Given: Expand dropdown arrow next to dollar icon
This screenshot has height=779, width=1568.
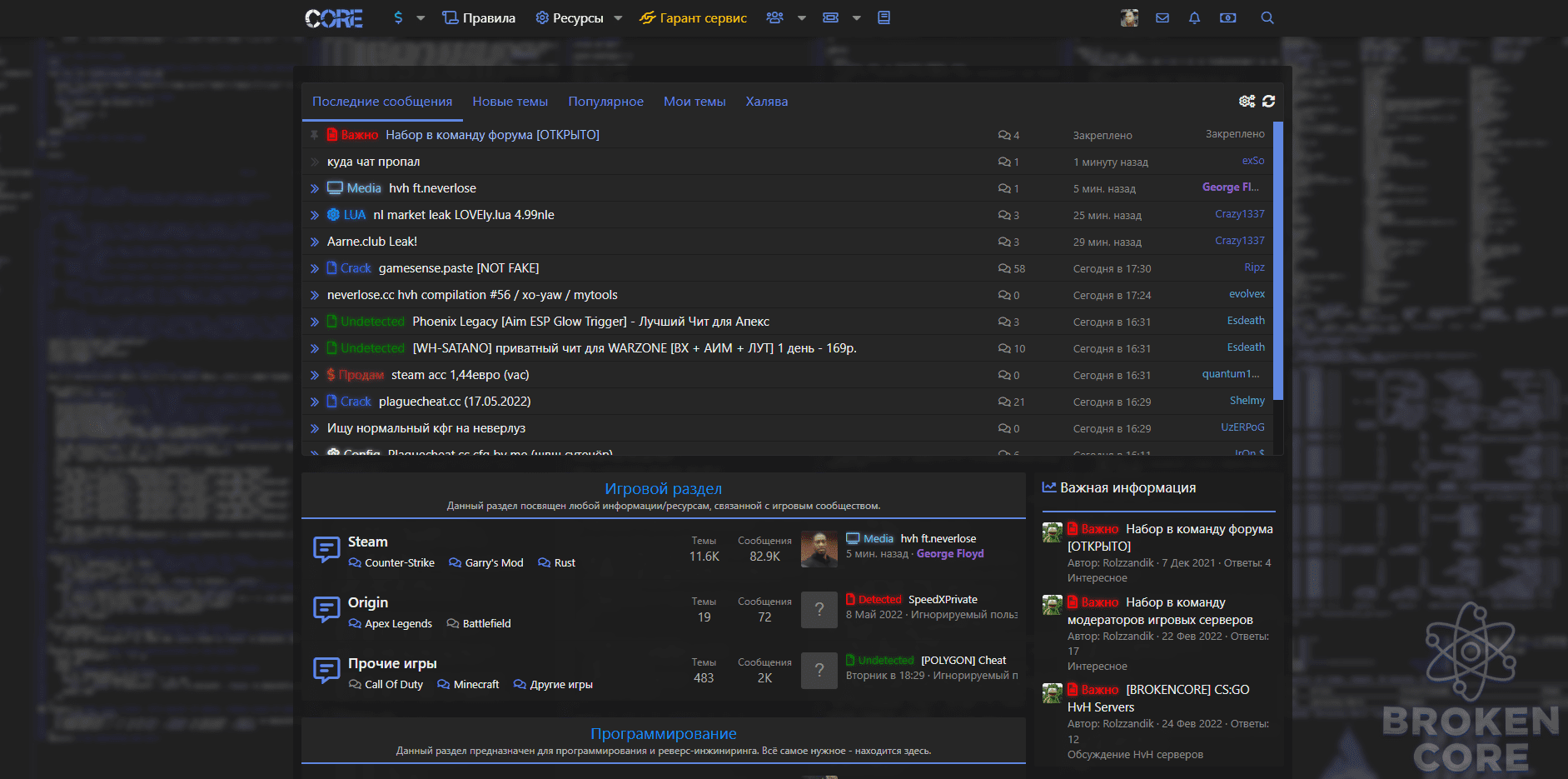Looking at the screenshot, I should (421, 17).
